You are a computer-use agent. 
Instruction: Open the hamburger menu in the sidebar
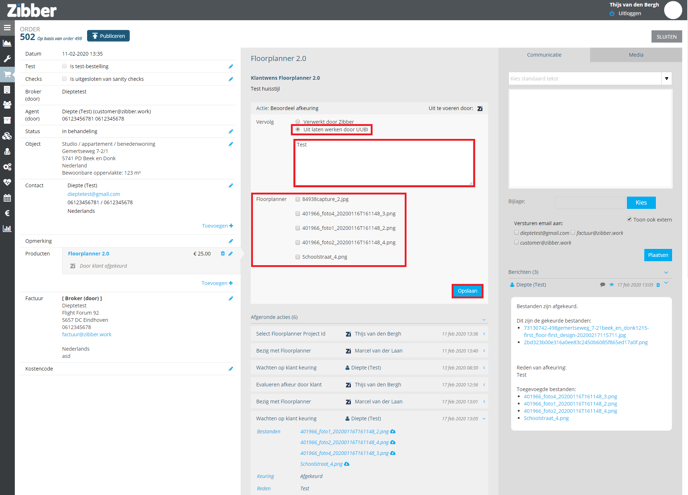[x=7, y=28]
